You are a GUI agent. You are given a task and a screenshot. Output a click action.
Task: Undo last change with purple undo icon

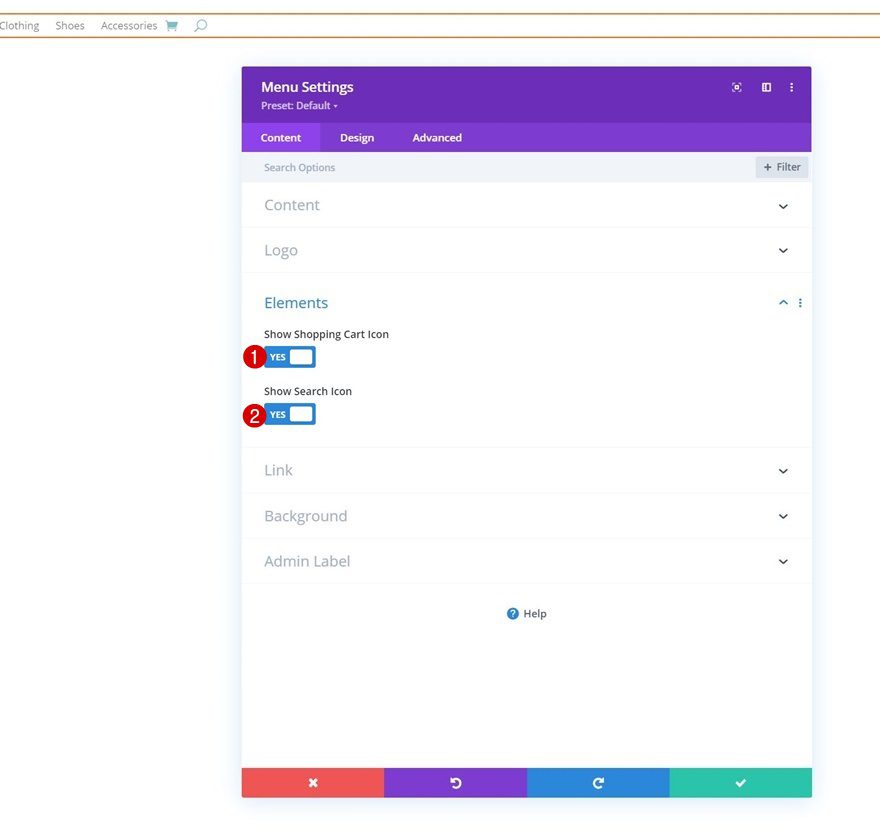(x=455, y=783)
